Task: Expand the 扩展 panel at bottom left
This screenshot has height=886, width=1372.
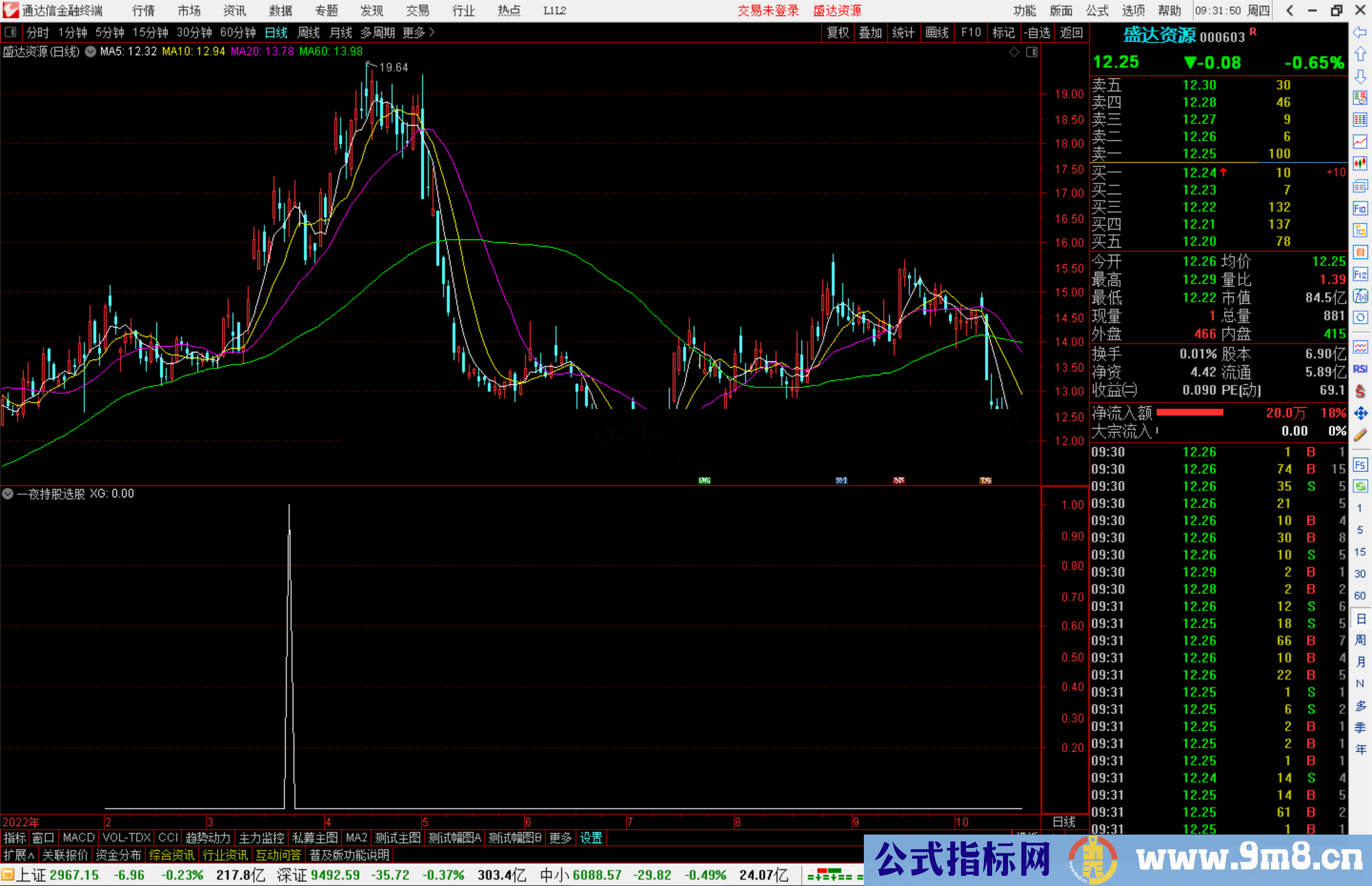Action: [15, 855]
